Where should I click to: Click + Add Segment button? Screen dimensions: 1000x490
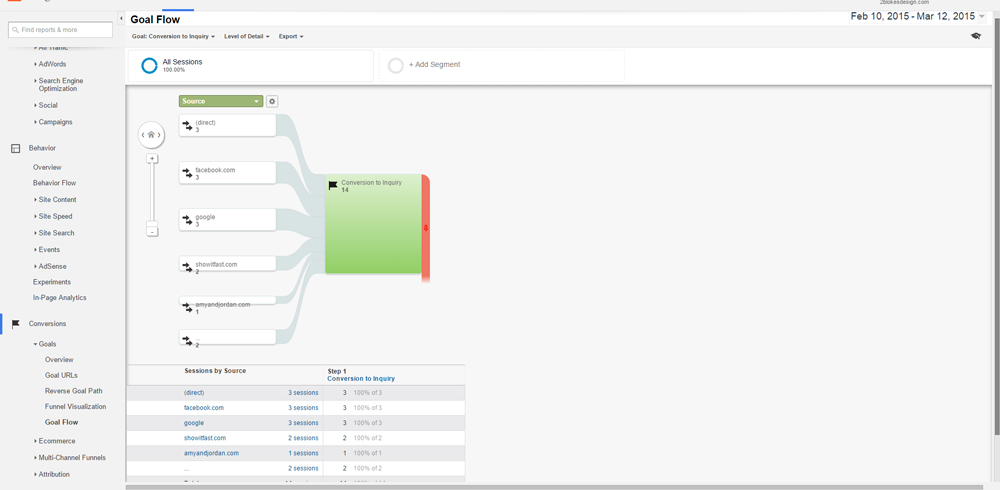pyautogui.click(x=434, y=64)
